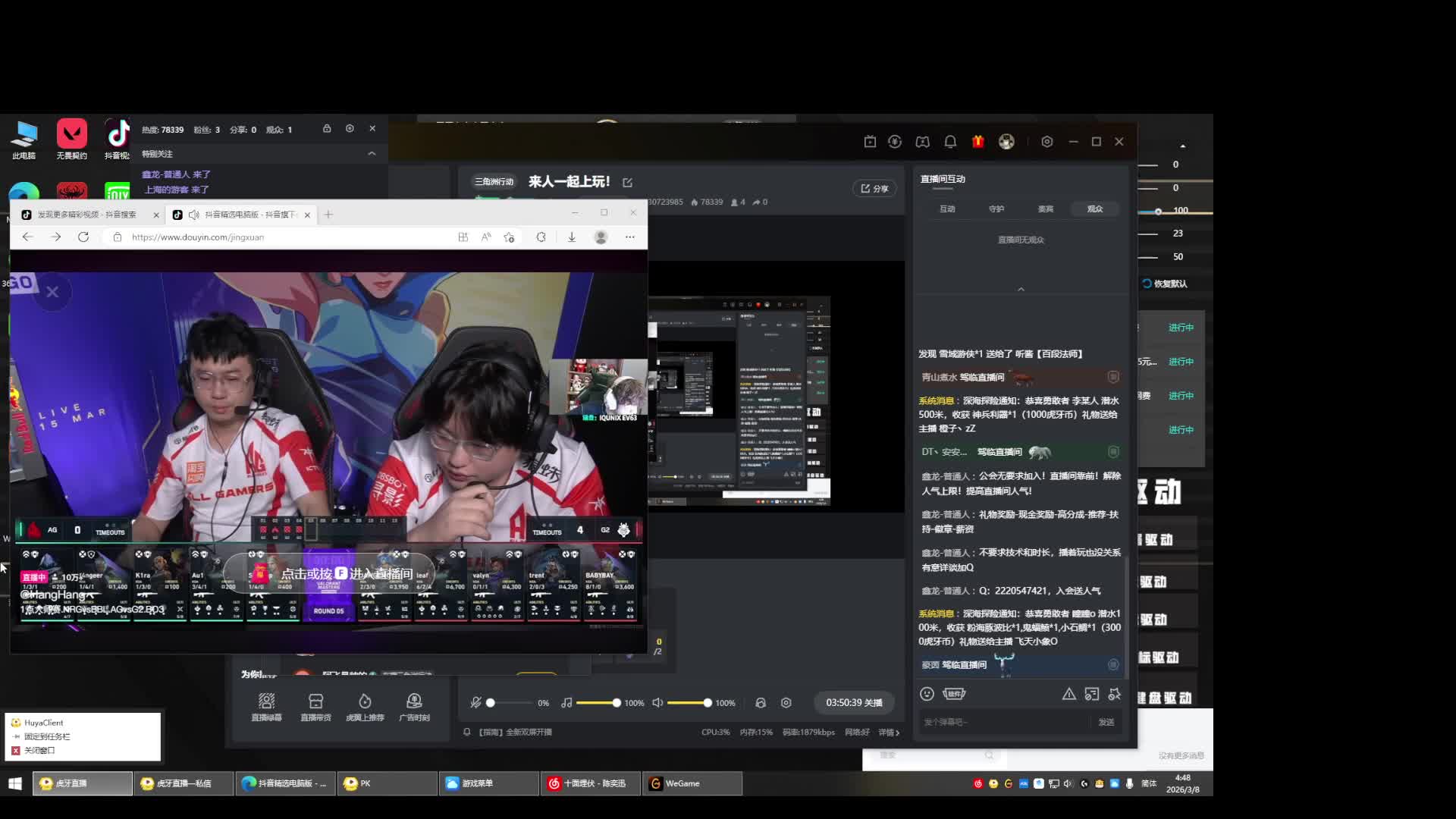The width and height of the screenshot is (1456, 819).
Task: Open notifications bell in Huya header
Action: pyautogui.click(x=950, y=142)
